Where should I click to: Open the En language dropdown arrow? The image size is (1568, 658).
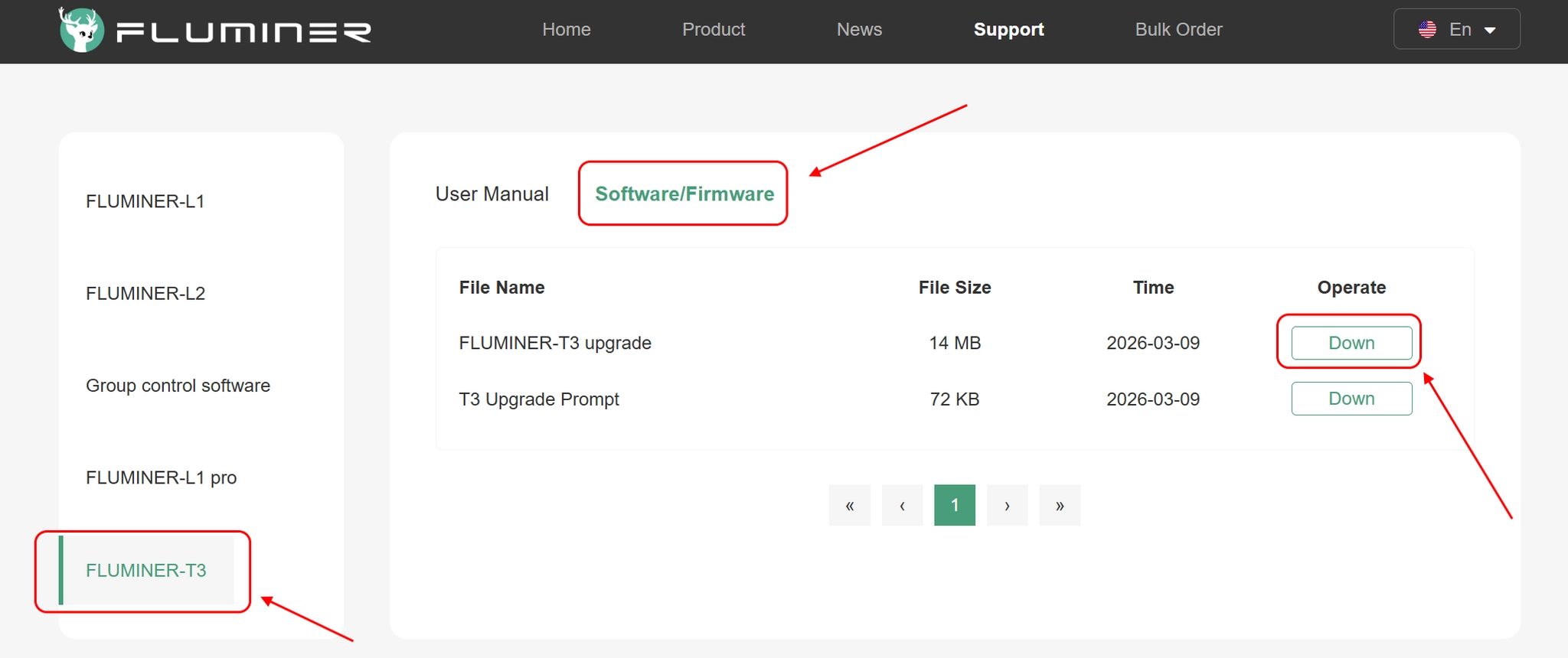point(1490,31)
